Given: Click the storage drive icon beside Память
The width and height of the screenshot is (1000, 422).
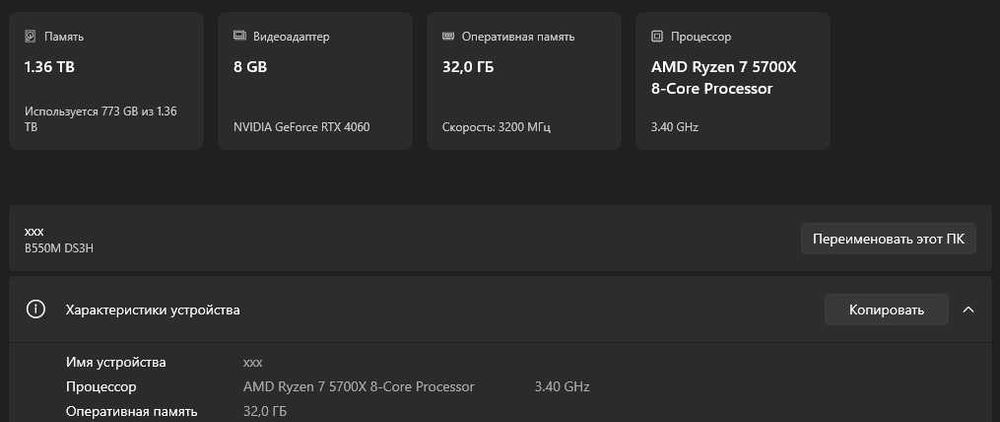Looking at the screenshot, I should (x=31, y=36).
